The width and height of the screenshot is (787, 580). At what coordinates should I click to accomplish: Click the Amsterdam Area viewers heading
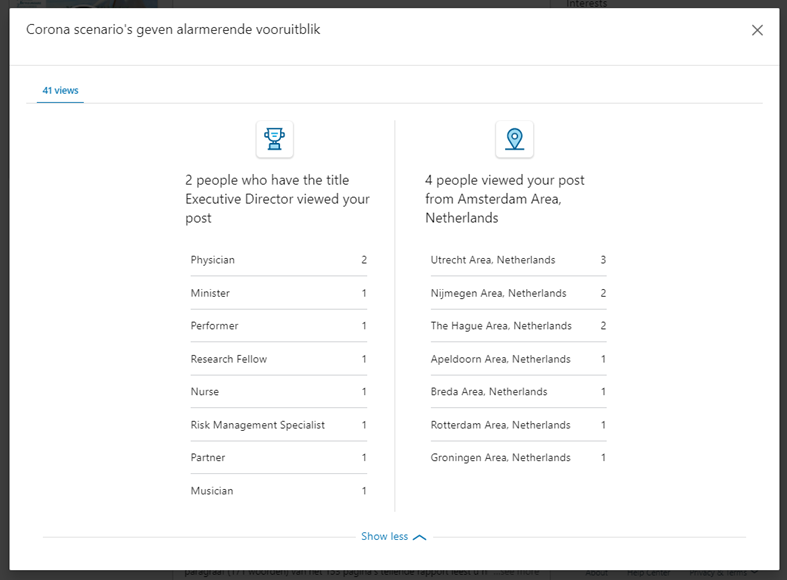click(504, 199)
